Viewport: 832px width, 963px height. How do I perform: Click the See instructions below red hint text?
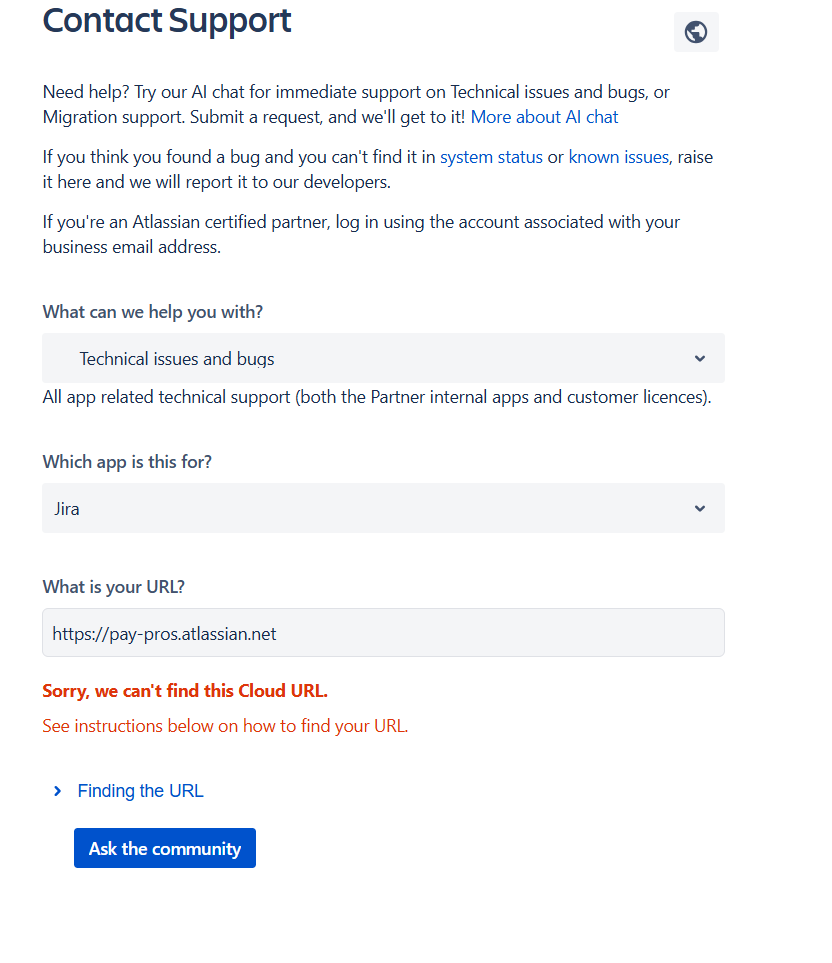pos(225,726)
